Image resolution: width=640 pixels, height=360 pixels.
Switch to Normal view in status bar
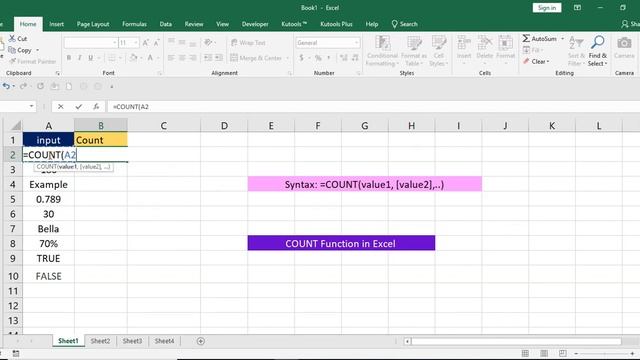(525, 353)
